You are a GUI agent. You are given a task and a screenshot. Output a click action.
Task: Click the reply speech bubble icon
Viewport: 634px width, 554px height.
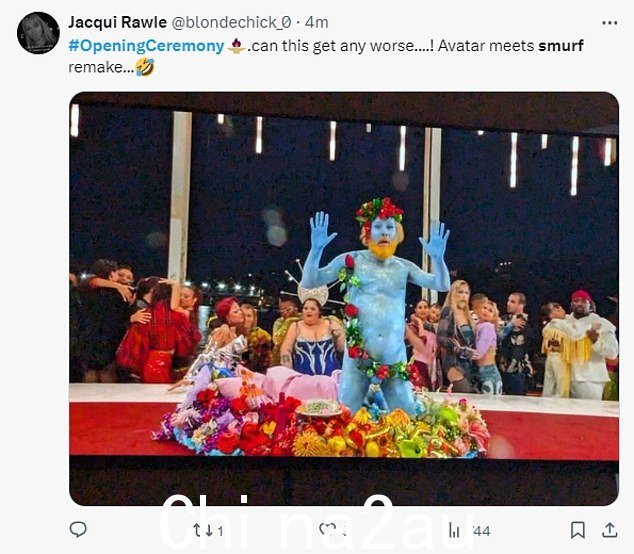point(78,529)
